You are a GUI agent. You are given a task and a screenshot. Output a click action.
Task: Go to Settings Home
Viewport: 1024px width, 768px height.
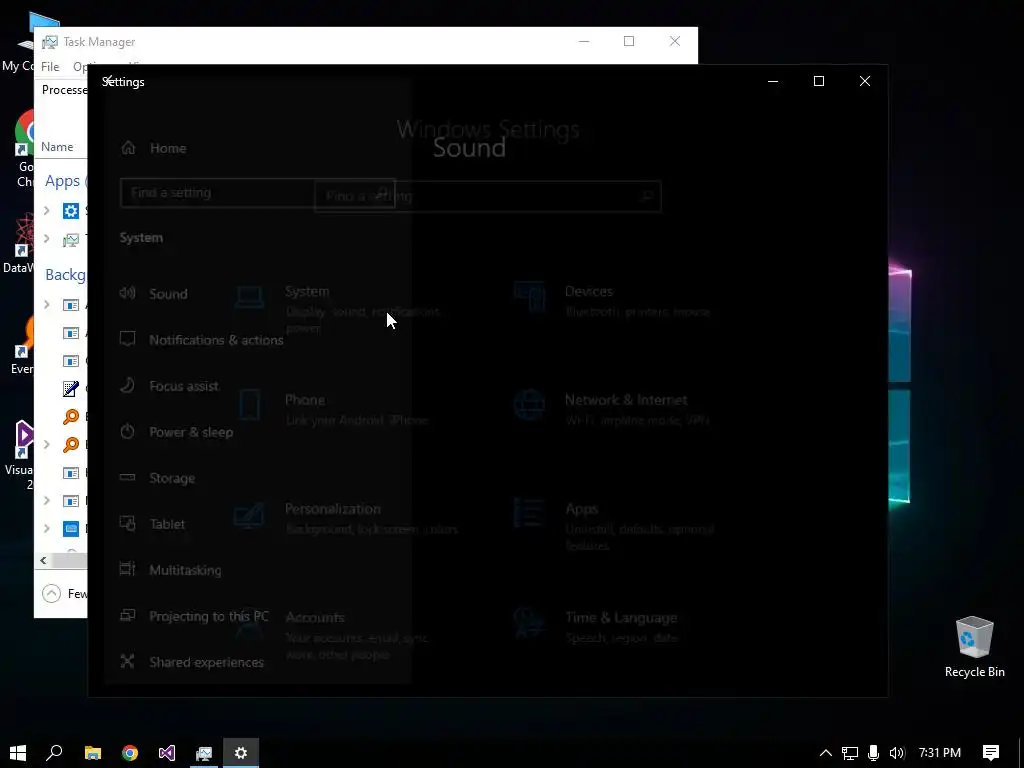(154, 148)
